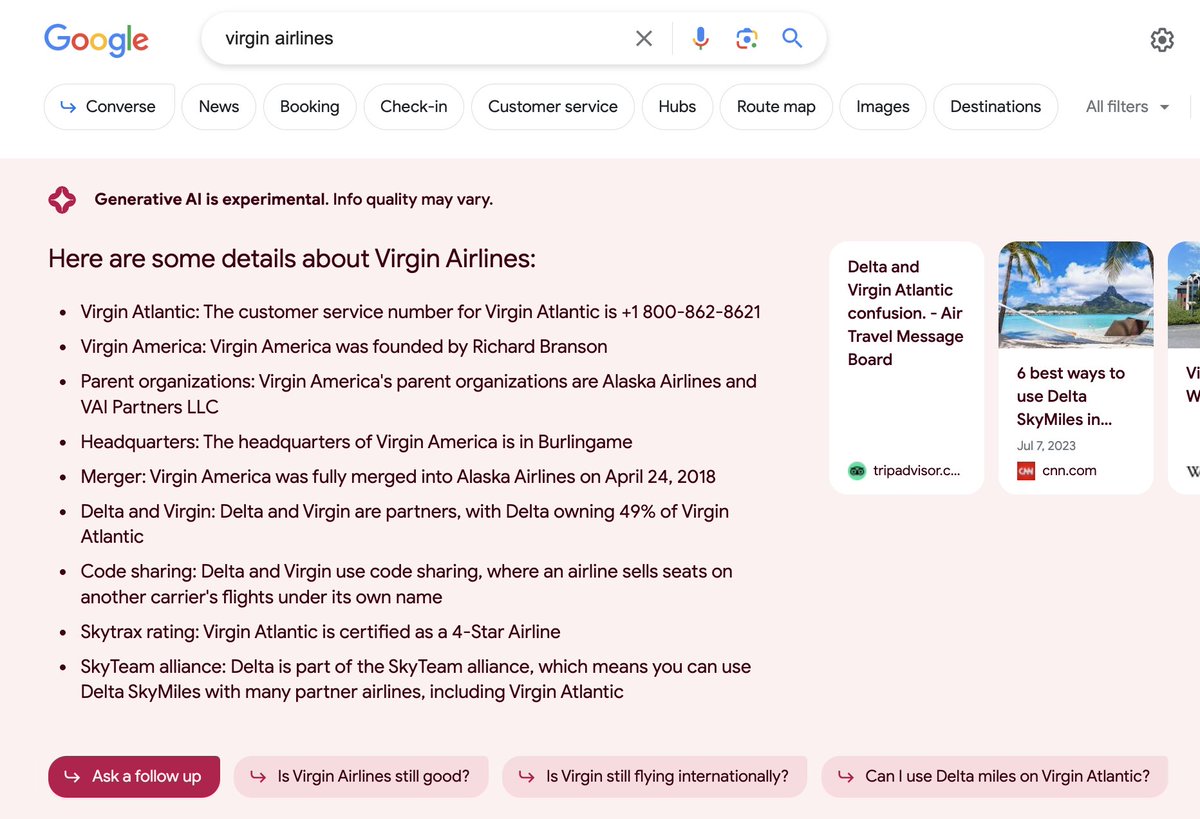Select the Booking filter chip
This screenshot has height=819, width=1200.
(310, 107)
